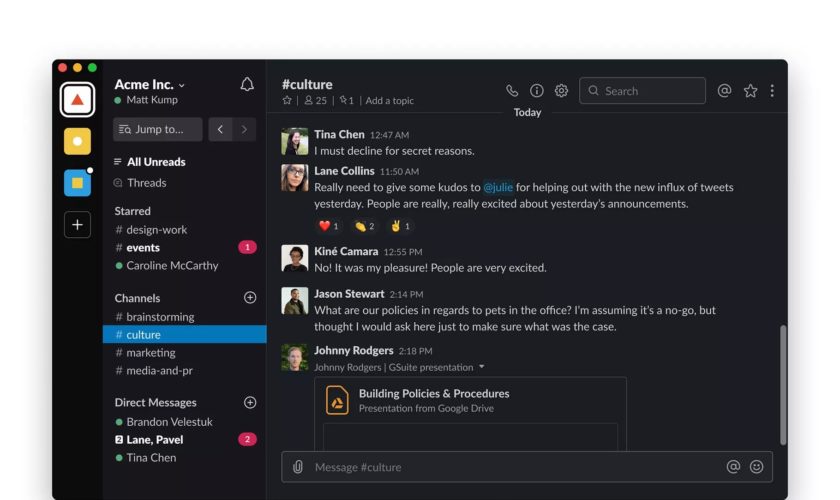Open the @julie mention link
The image size is (840, 500).
pos(498,187)
